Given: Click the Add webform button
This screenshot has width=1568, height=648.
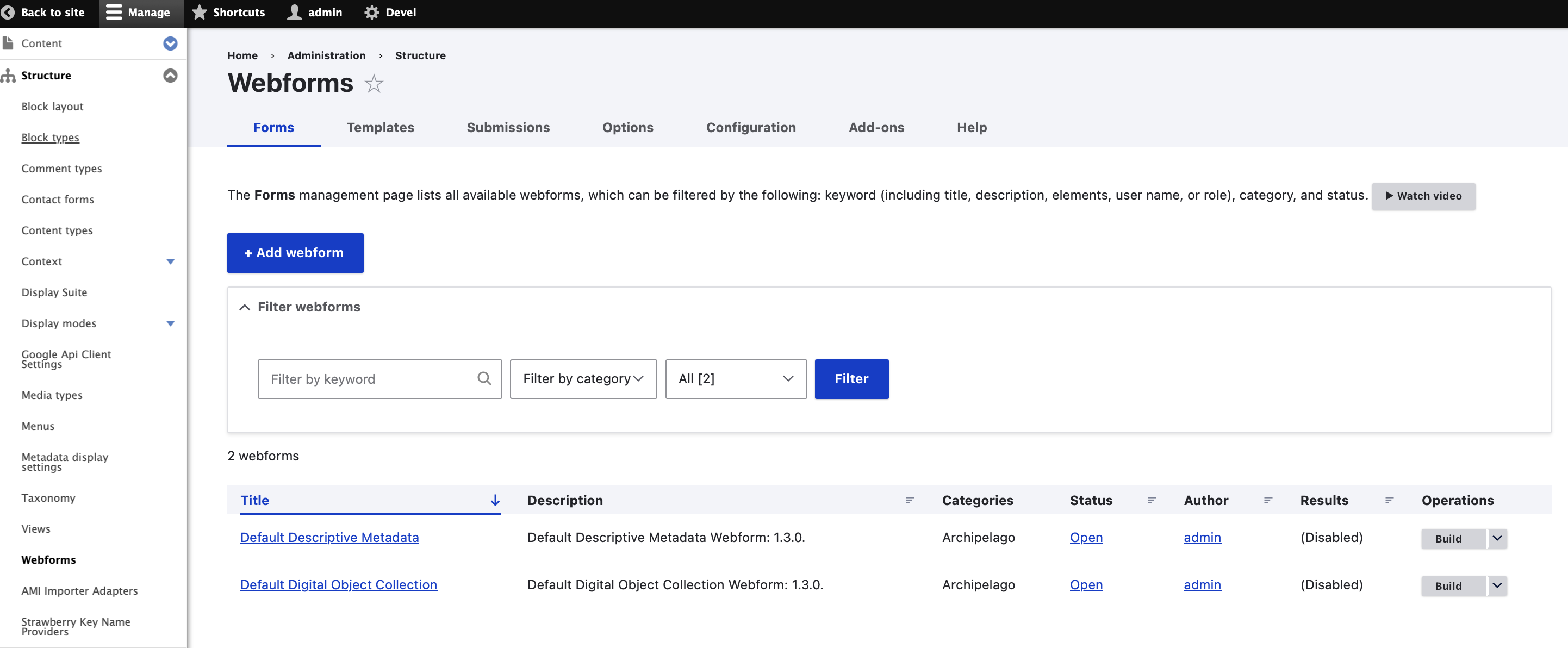Looking at the screenshot, I should [295, 252].
